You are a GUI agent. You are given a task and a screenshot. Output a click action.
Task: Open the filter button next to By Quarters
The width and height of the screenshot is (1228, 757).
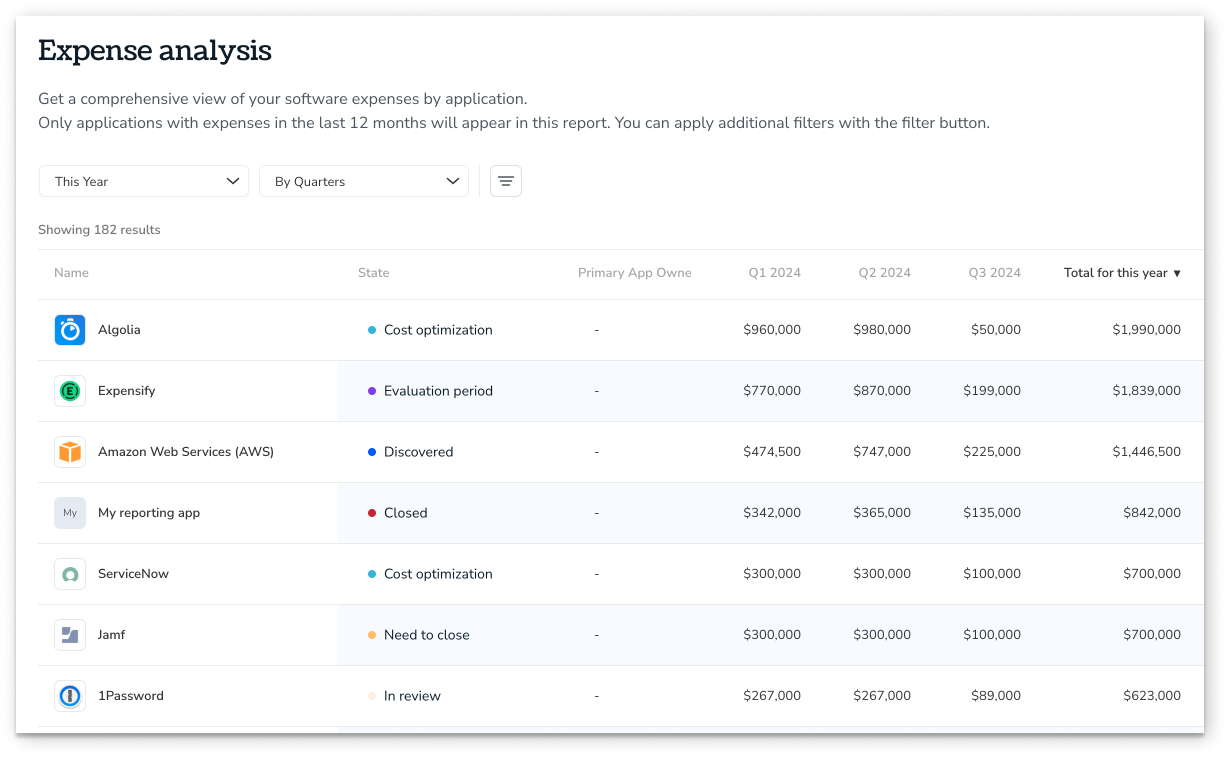[x=506, y=181]
